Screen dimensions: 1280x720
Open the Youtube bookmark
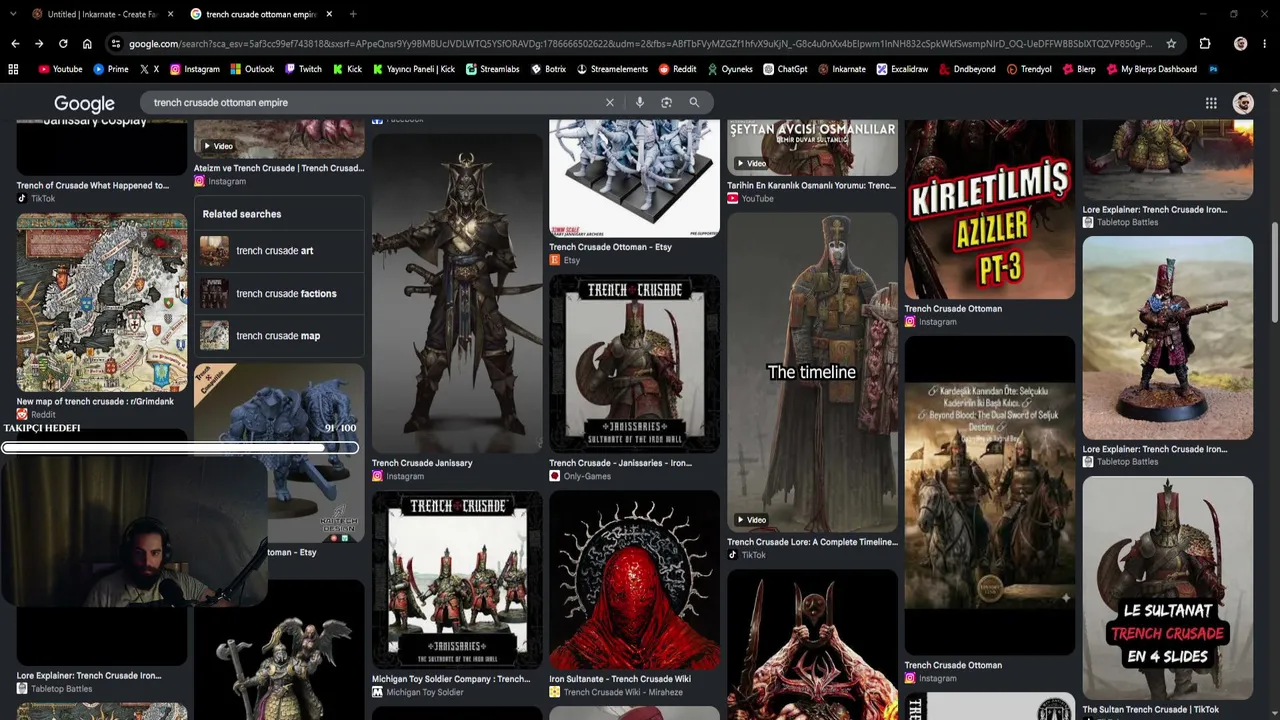point(60,69)
